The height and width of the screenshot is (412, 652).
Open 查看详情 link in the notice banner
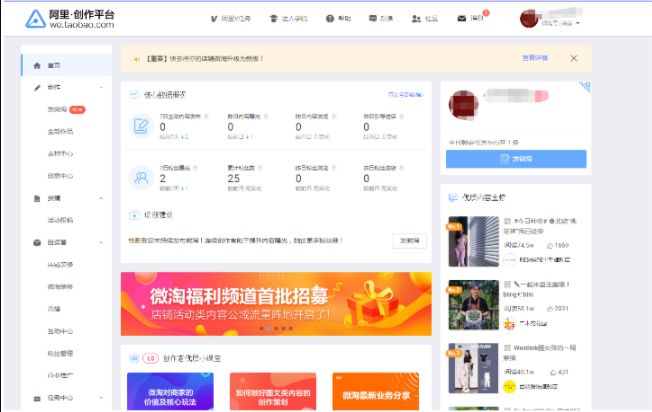pos(535,58)
